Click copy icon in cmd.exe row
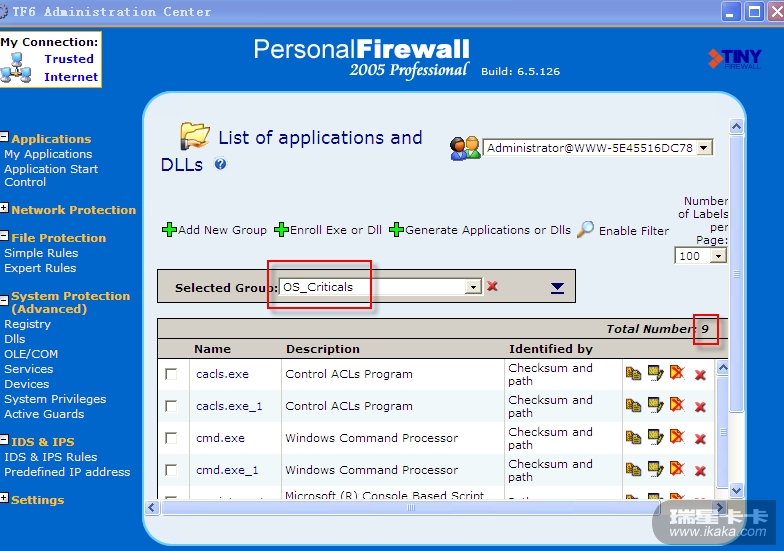 click(634, 438)
